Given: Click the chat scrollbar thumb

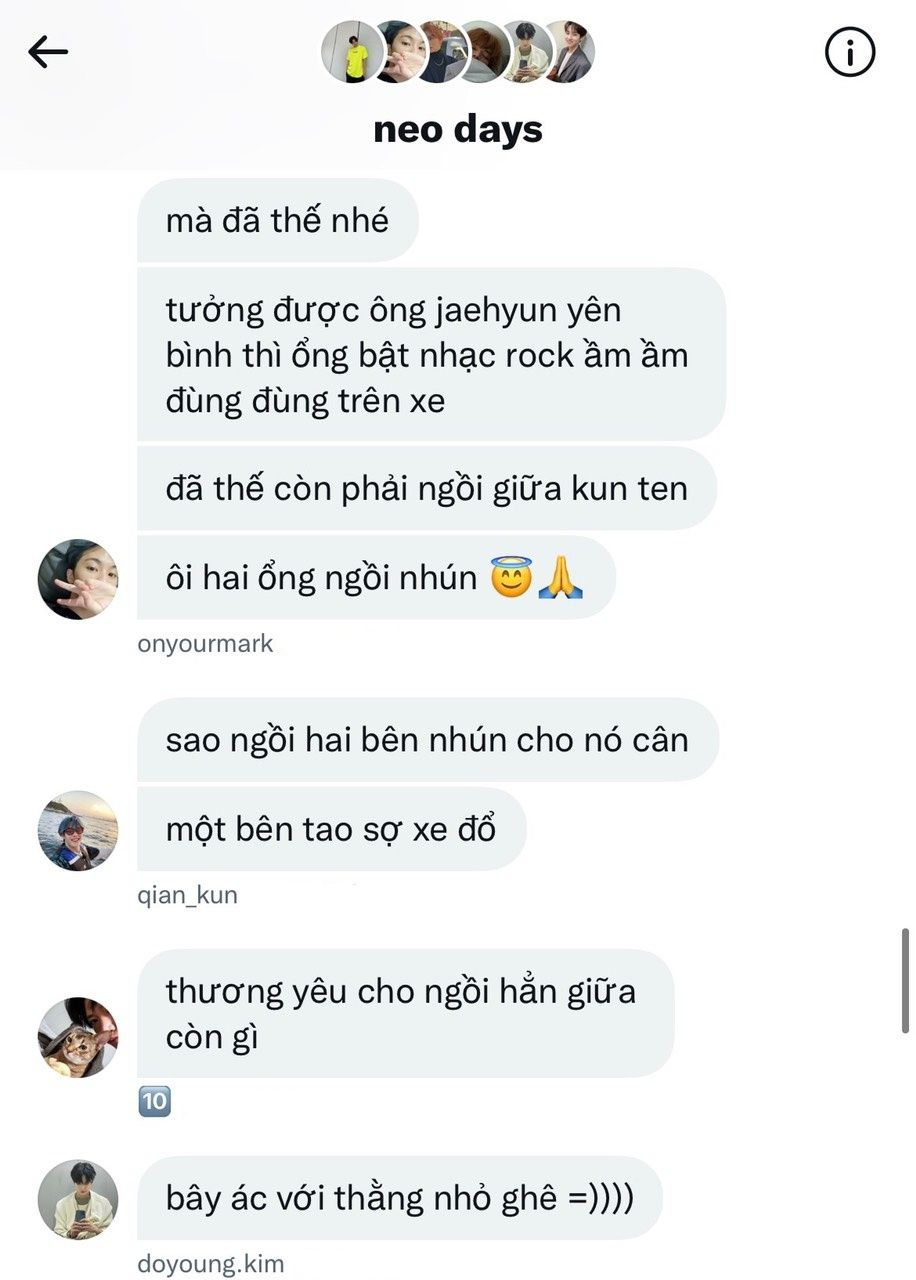Looking at the screenshot, I should click(905, 981).
